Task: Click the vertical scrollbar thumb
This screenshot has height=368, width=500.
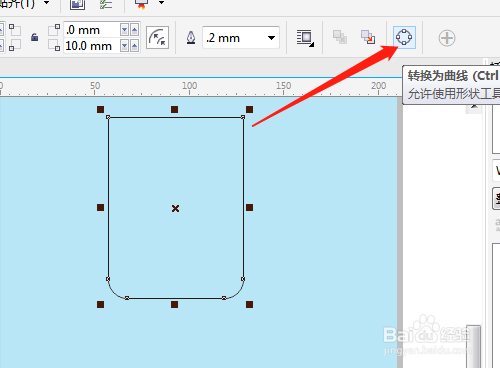Action: 473,347
